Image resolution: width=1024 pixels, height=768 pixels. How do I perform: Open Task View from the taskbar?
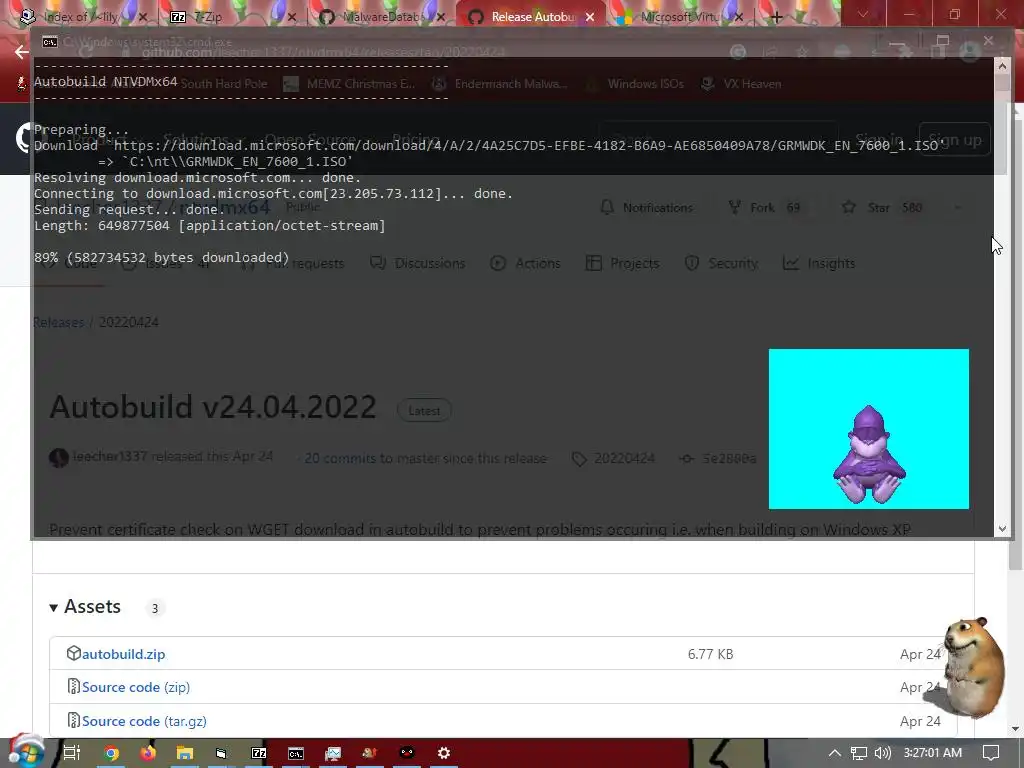72,753
